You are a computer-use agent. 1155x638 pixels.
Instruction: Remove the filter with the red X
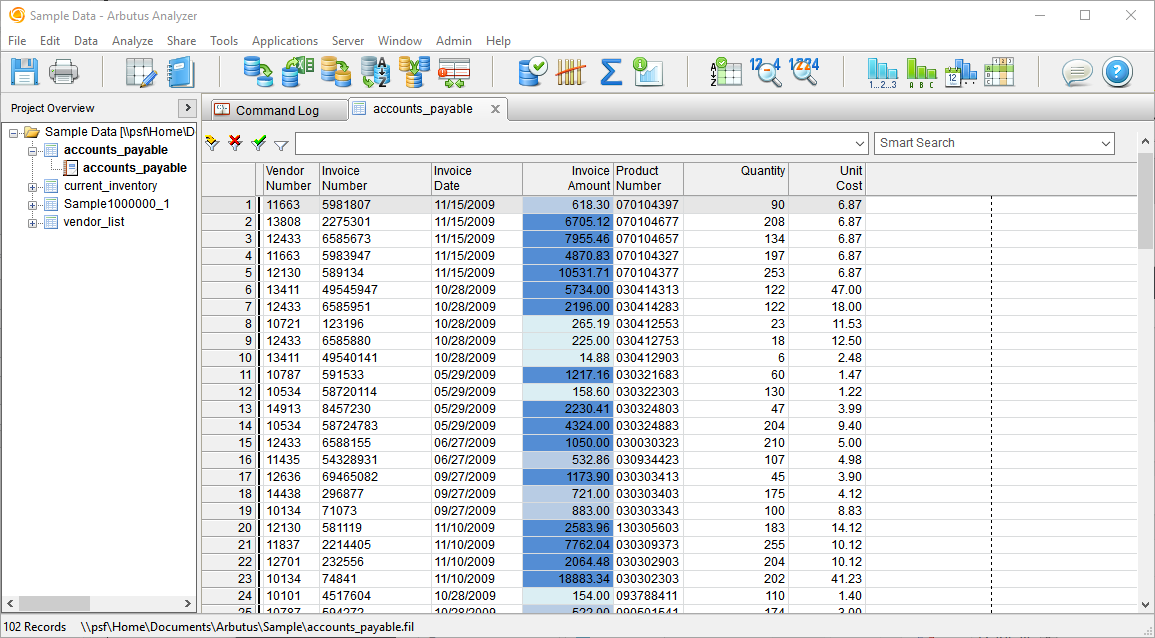[x=234, y=143]
